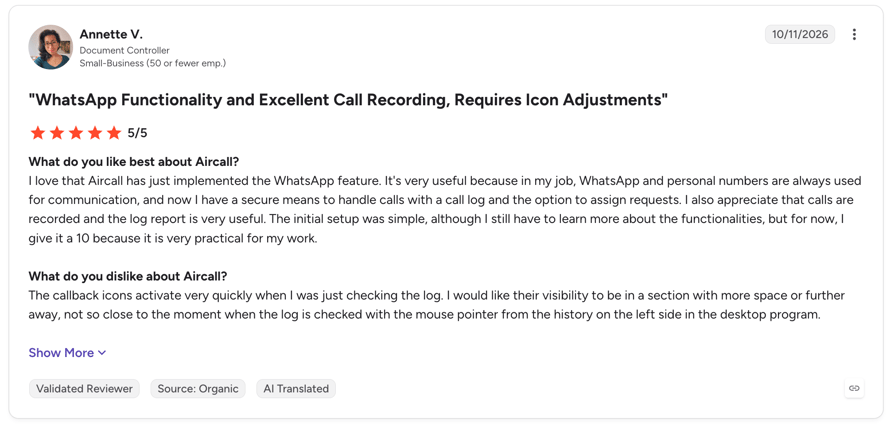Click the Small-Business company size label
The height and width of the screenshot is (430, 894).
pos(153,63)
